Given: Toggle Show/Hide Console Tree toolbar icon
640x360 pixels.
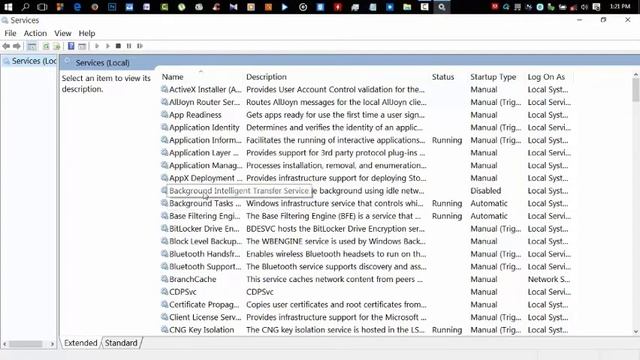Looking at the screenshot, I should point(31,46).
